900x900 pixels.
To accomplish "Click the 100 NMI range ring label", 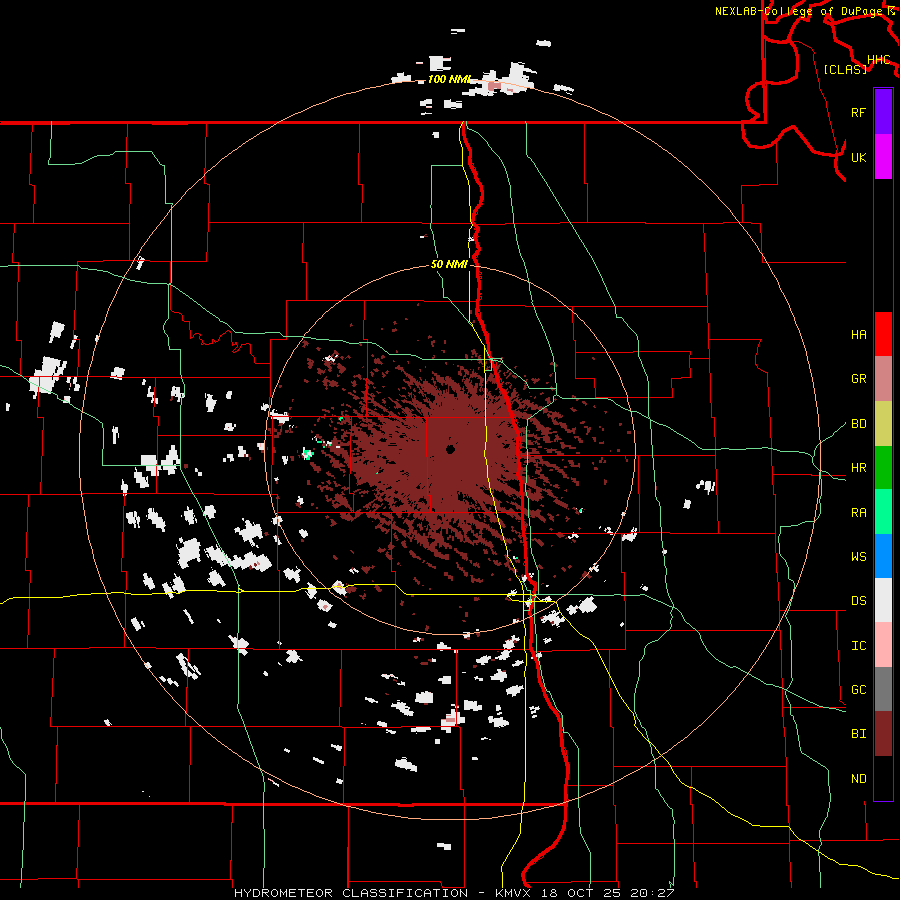I will (449, 79).
